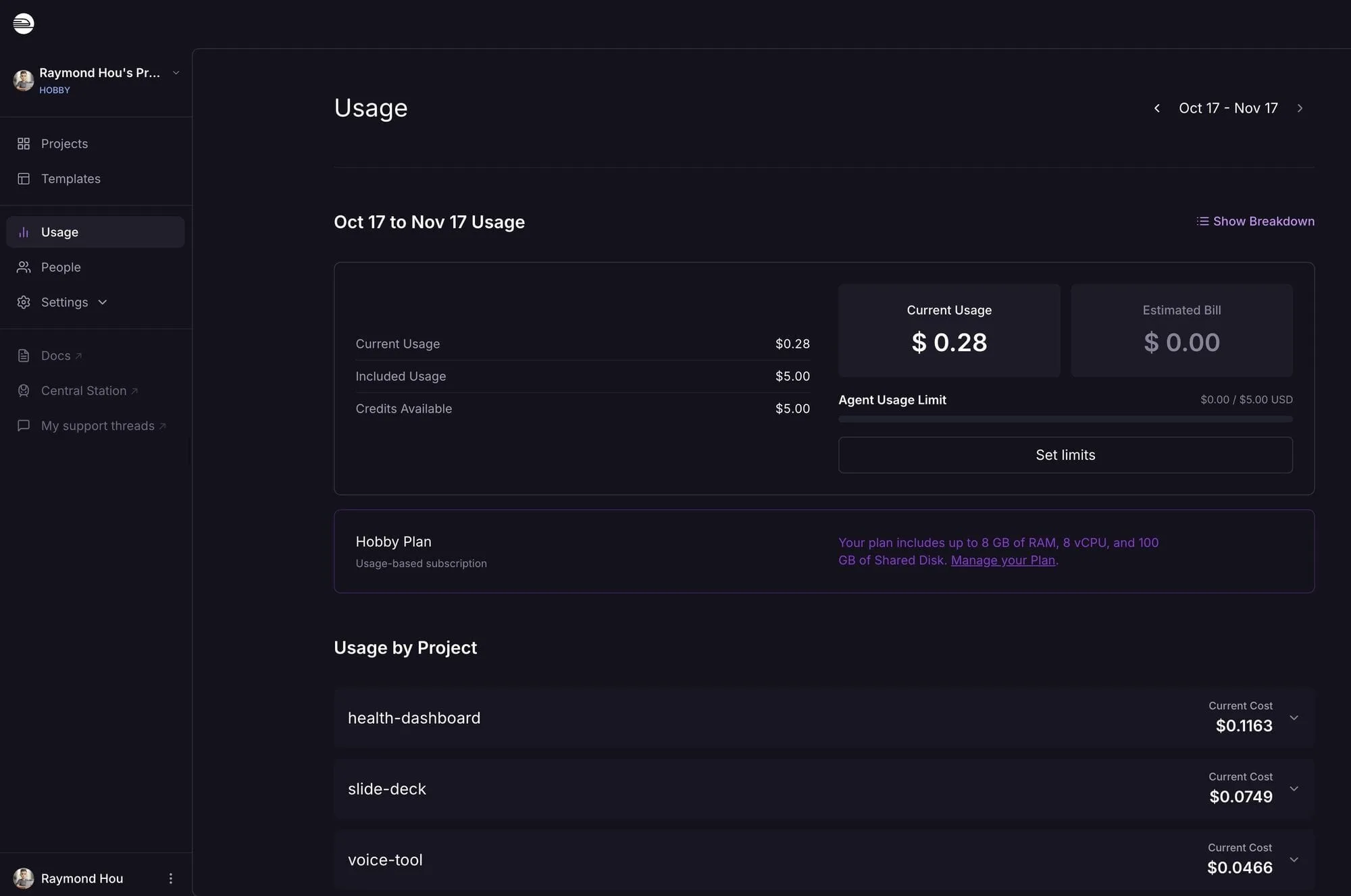Select the Usage sidebar item
The height and width of the screenshot is (896, 1351).
95,232
